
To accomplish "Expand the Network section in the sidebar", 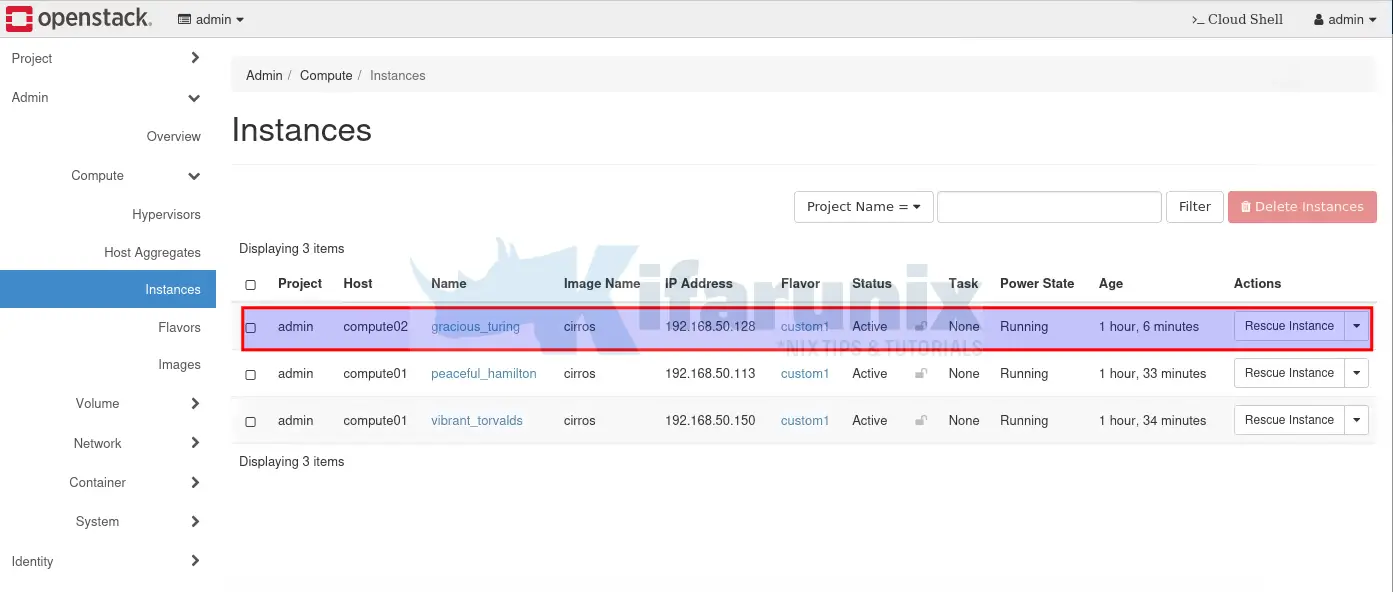I will (97, 443).
